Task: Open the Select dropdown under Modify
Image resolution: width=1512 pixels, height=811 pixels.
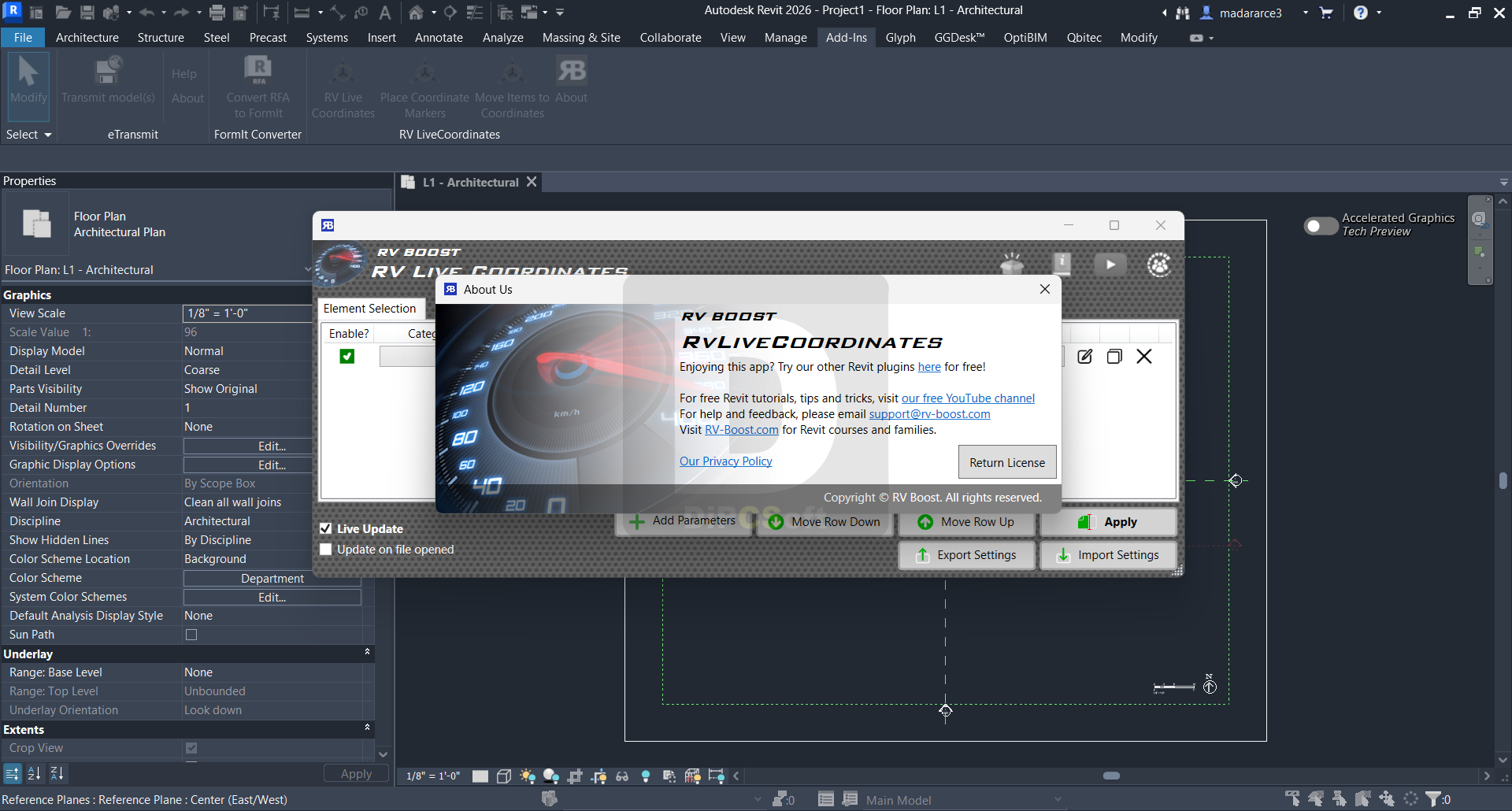Action: pos(28,135)
